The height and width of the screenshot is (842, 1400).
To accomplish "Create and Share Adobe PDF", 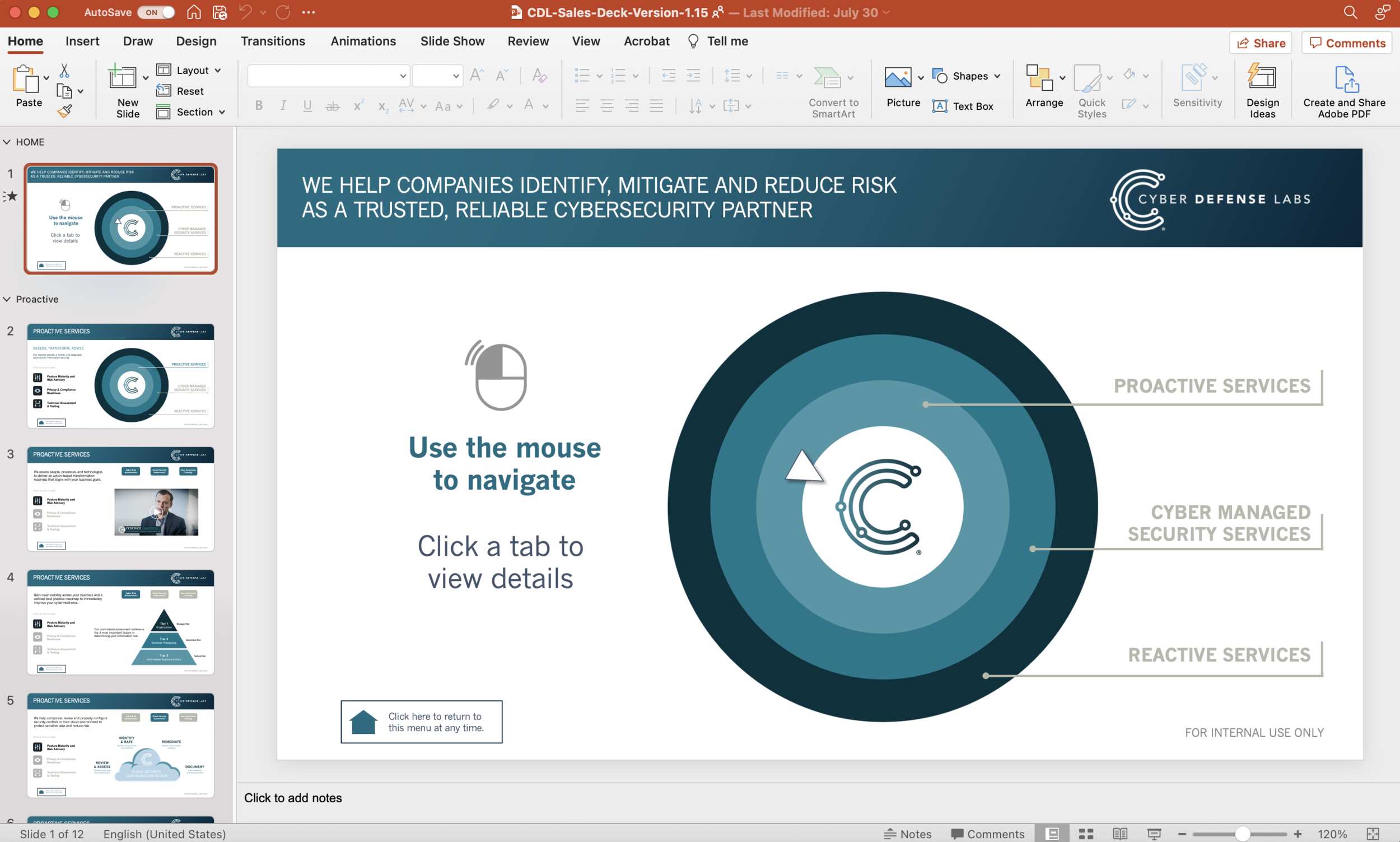I will pyautogui.click(x=1344, y=91).
